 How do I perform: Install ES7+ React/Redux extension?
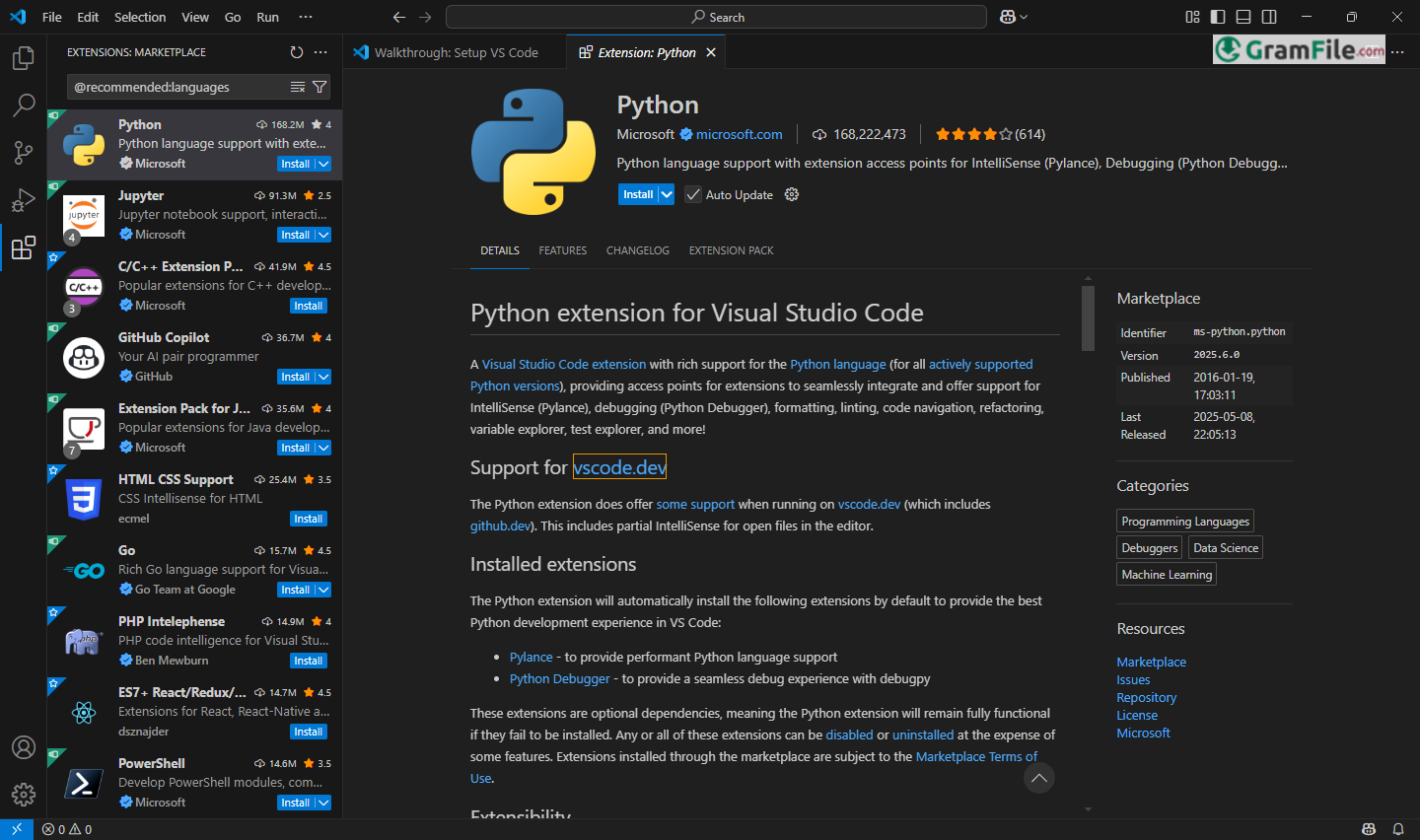309,732
